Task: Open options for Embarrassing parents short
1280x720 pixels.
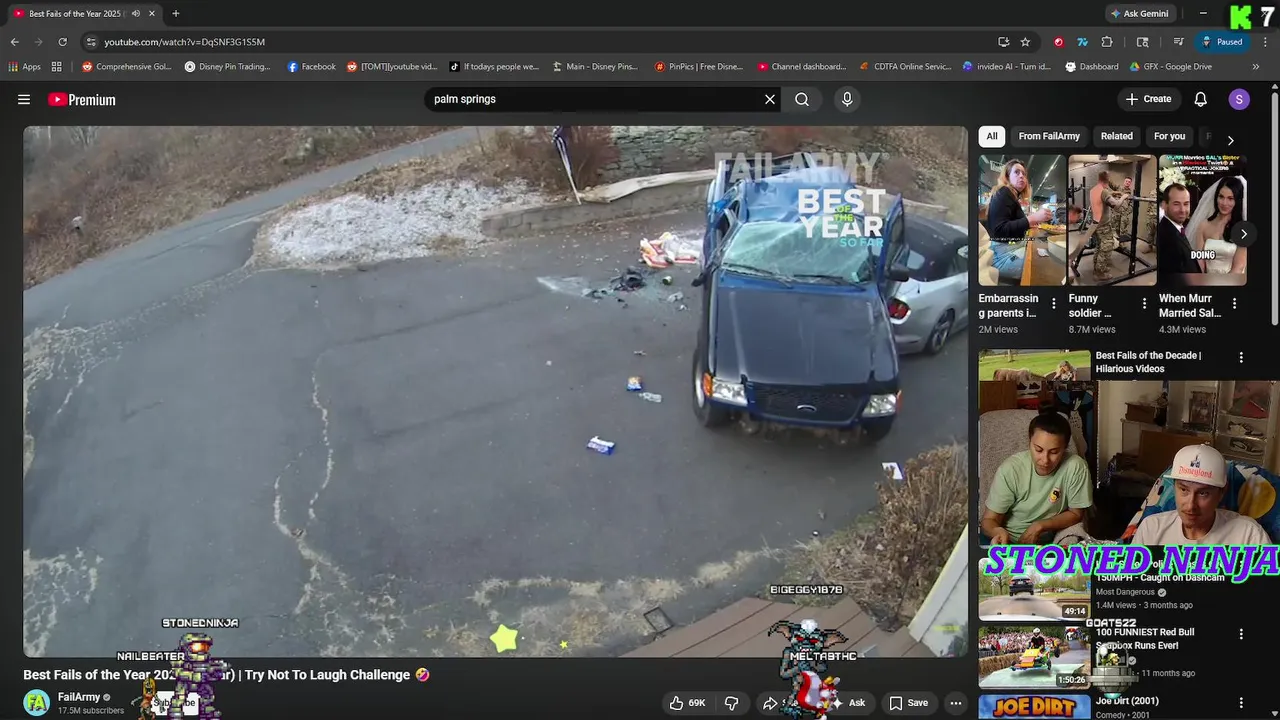Action: pyautogui.click(x=1053, y=303)
